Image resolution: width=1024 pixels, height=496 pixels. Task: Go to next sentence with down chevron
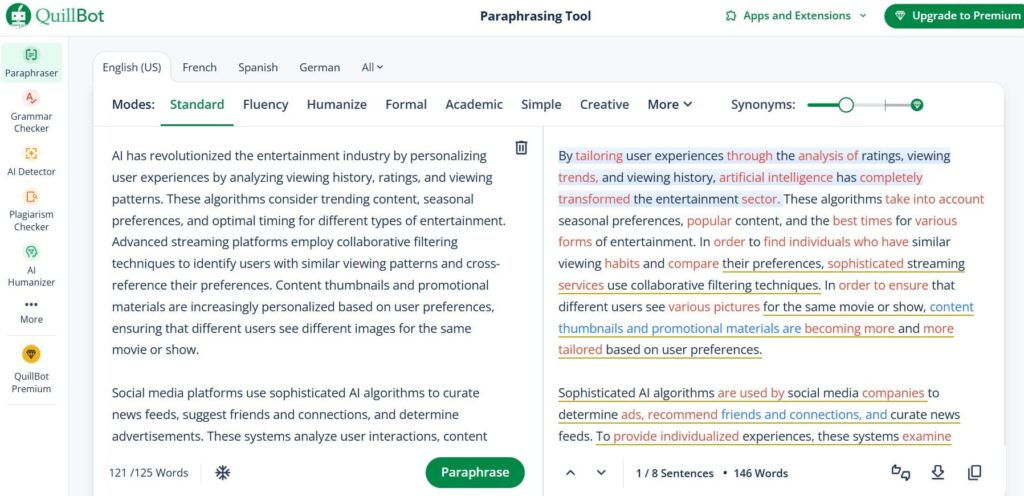[601, 473]
